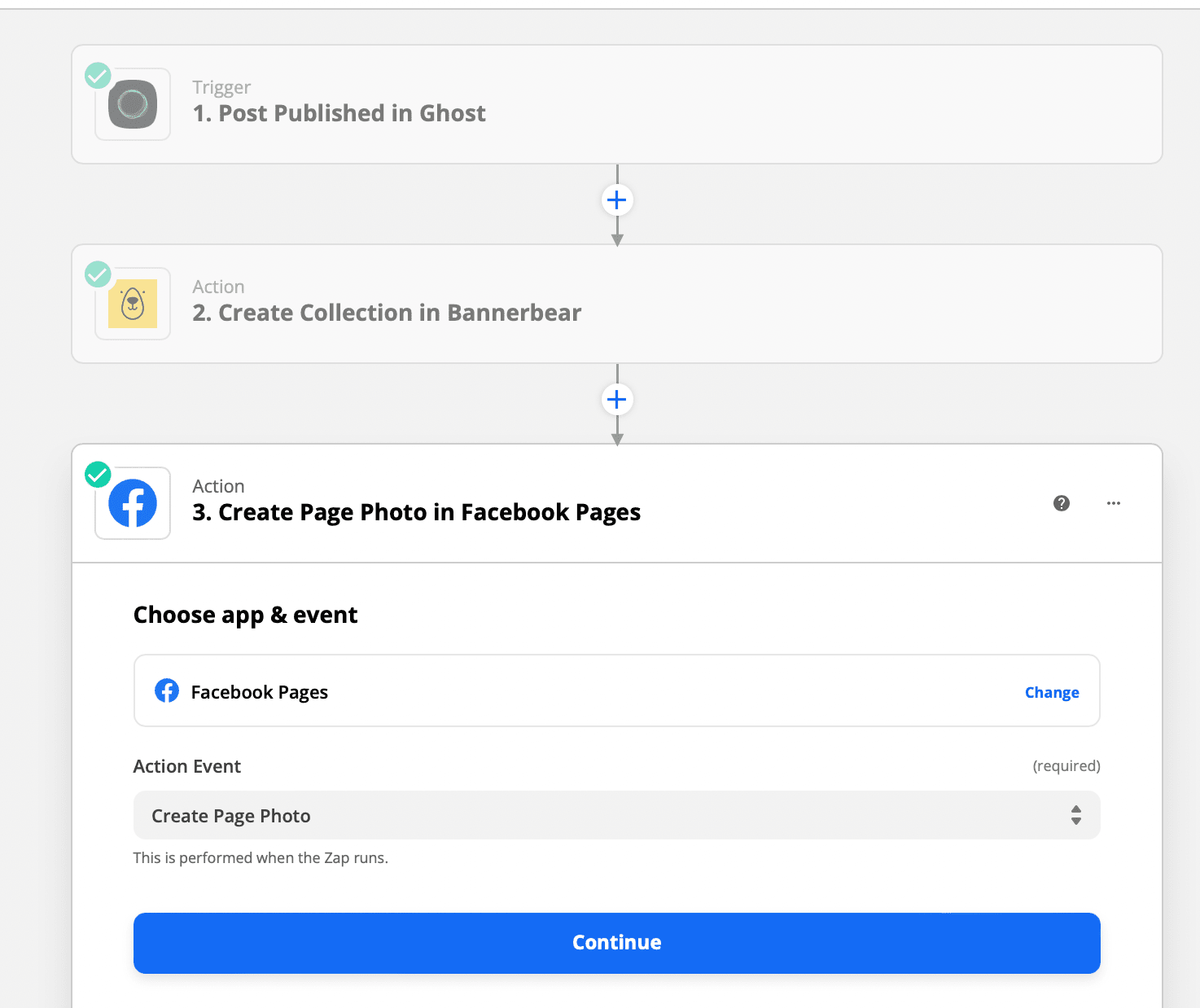Click 'This is performed when the Zap runs.'
Screen dimensions: 1200x1008
pos(261,858)
